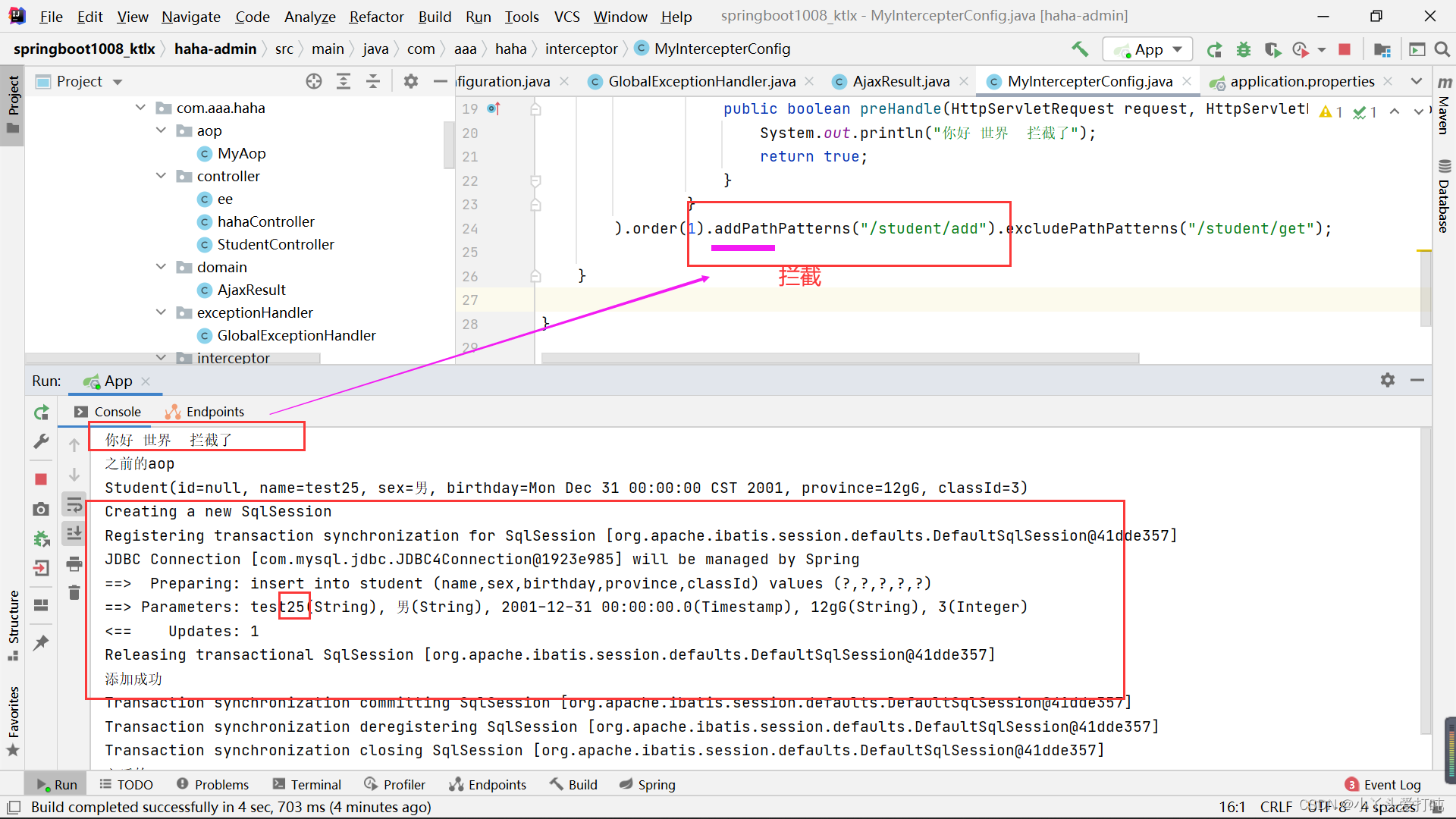1456x819 pixels.
Task: Open the Endpoints tab in Run panel
Action: pyautogui.click(x=206, y=412)
